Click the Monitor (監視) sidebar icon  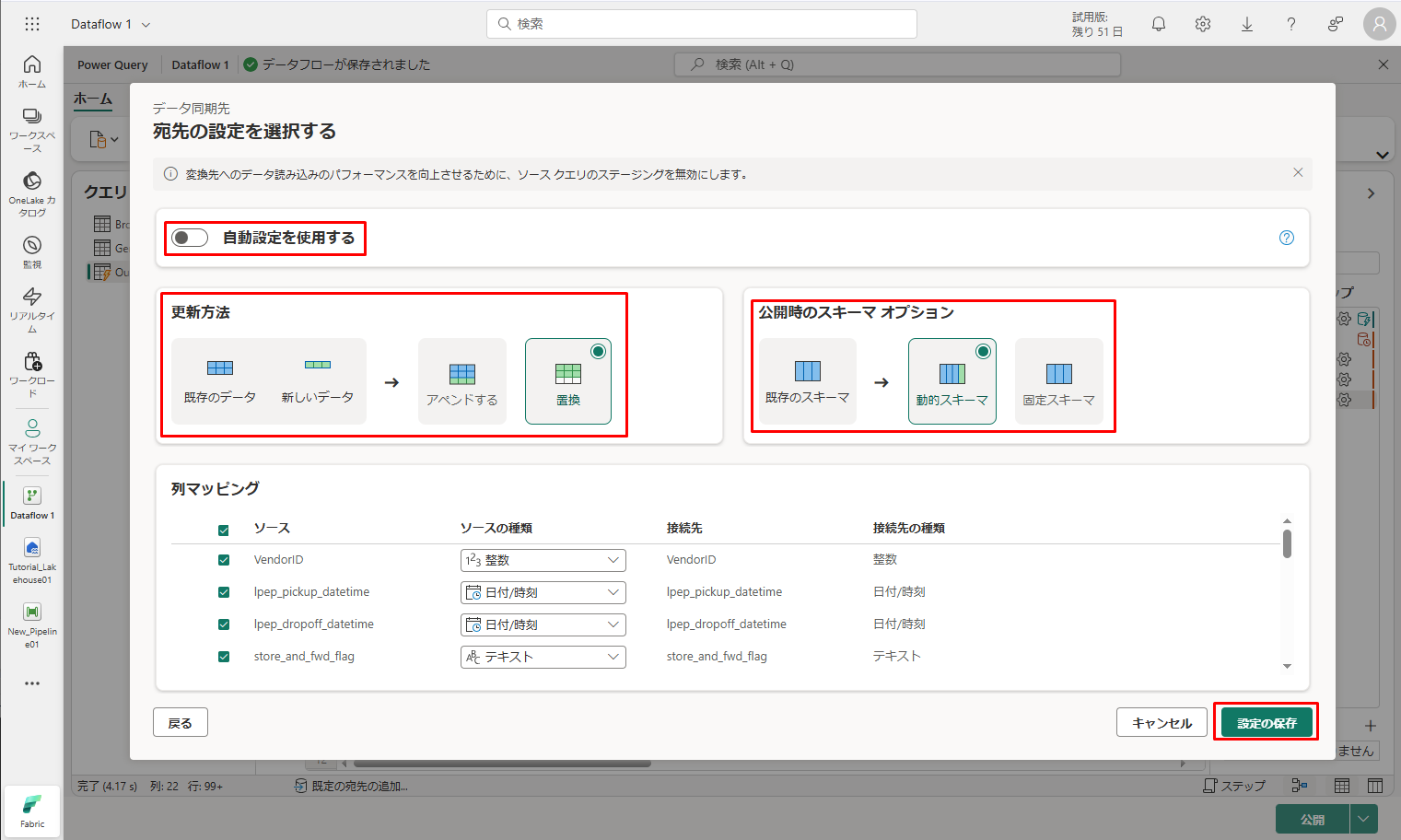(x=32, y=251)
